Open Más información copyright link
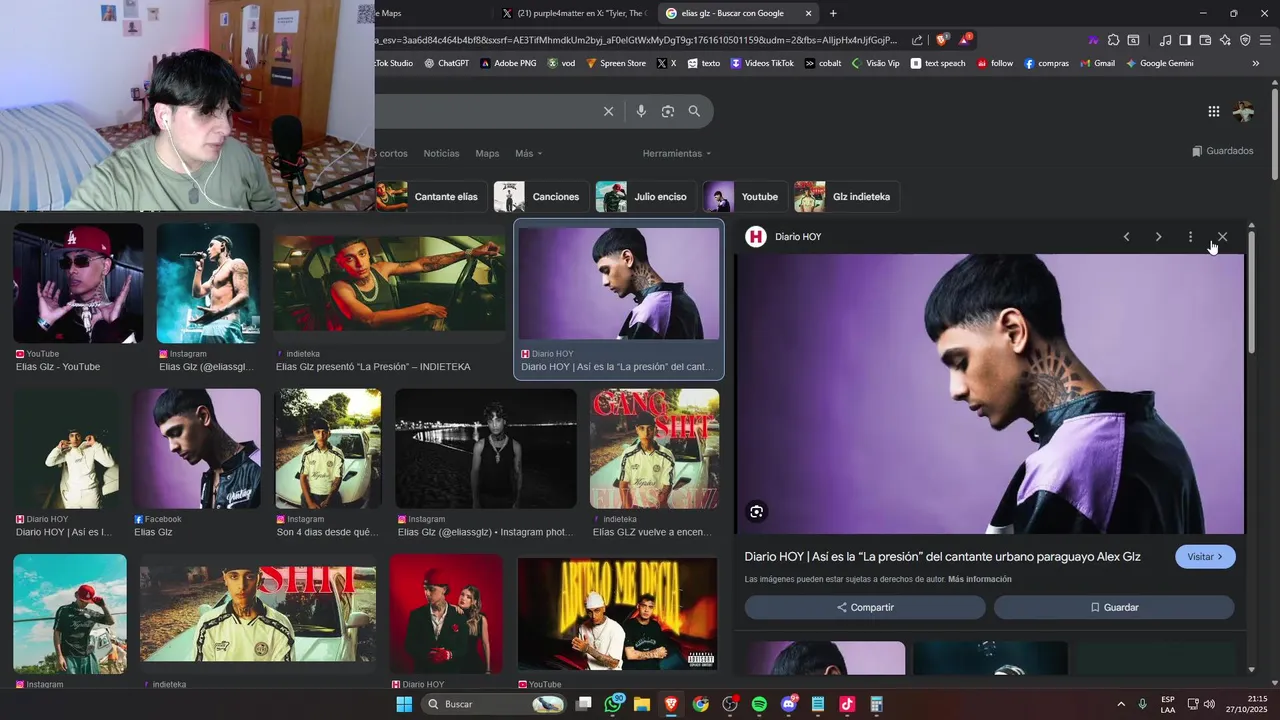This screenshot has height=720, width=1280. click(980, 579)
